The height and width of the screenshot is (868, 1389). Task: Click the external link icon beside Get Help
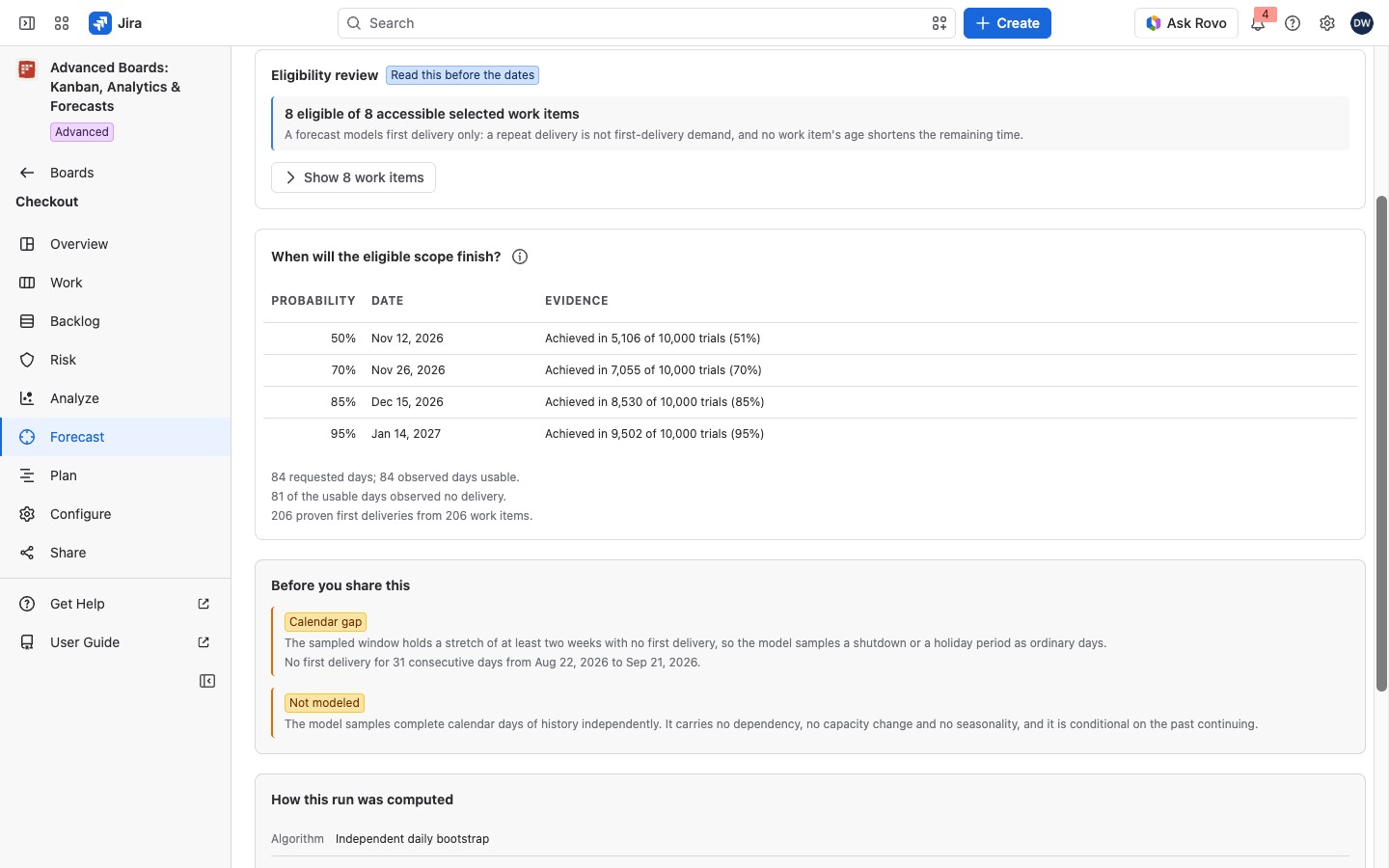point(204,604)
